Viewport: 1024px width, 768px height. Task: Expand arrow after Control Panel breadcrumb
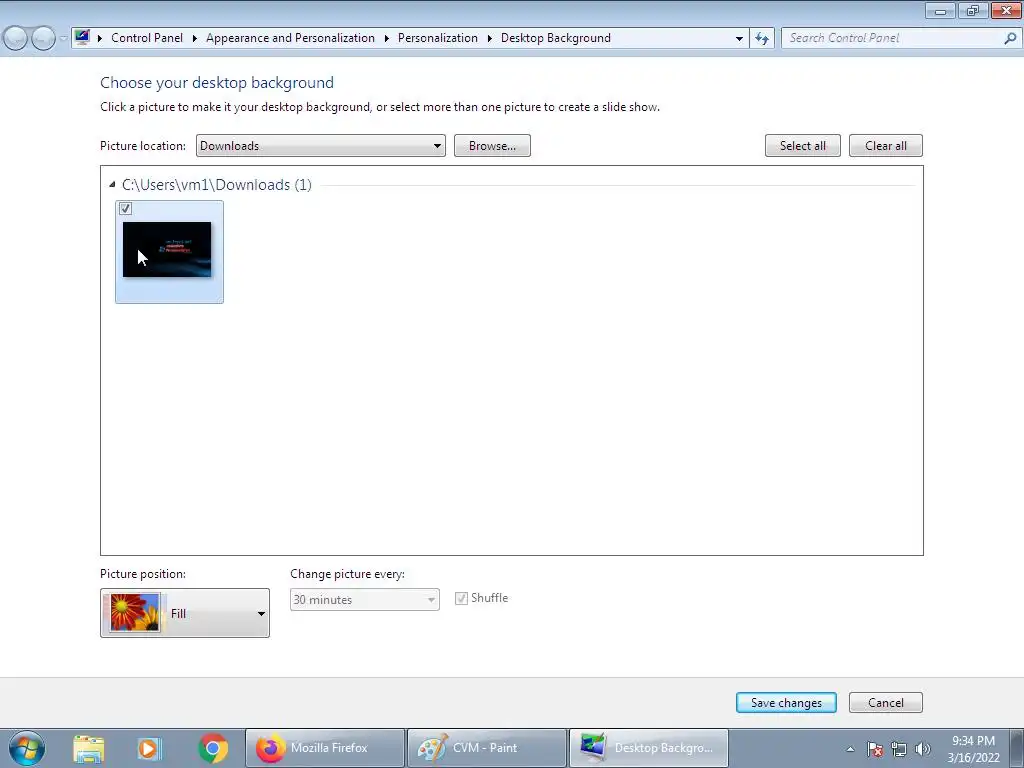click(195, 39)
